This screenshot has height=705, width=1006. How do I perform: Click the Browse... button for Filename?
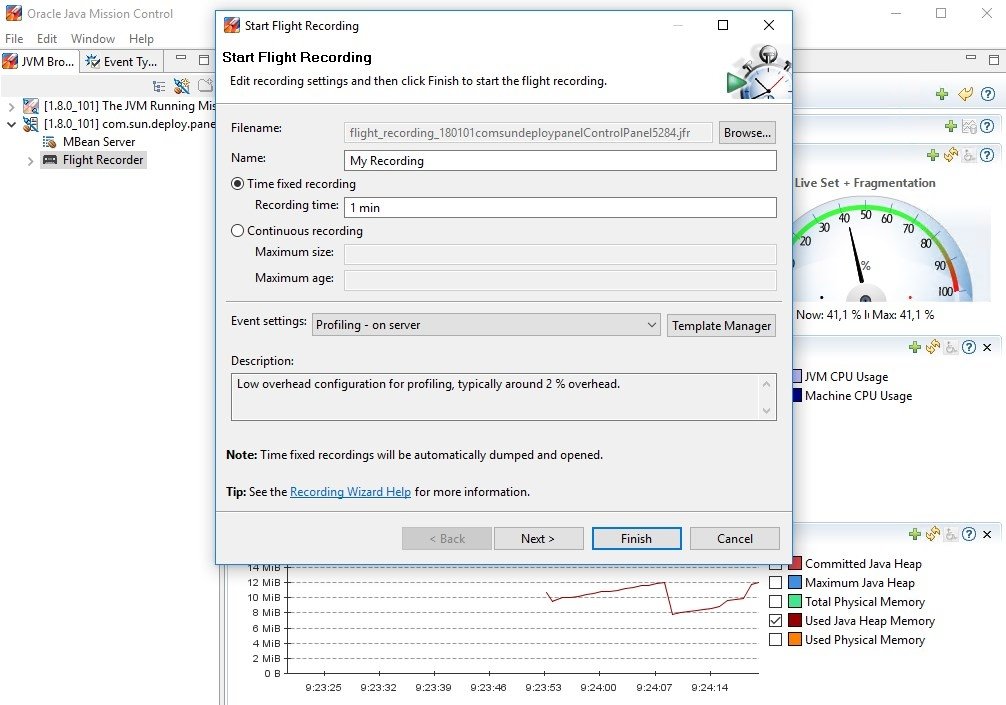click(x=747, y=133)
